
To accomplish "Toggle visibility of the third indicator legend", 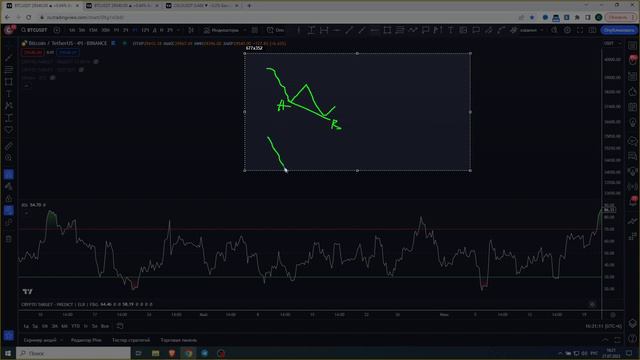I will (53, 78).
